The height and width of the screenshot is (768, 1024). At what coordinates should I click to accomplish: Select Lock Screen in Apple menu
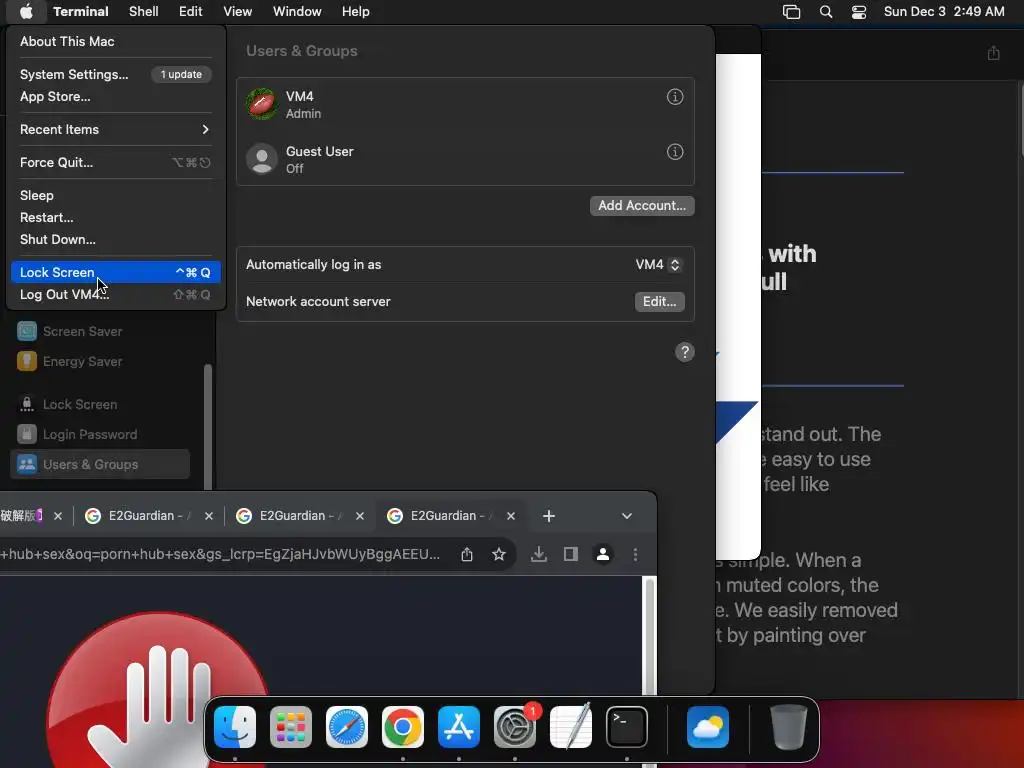tap(116, 272)
